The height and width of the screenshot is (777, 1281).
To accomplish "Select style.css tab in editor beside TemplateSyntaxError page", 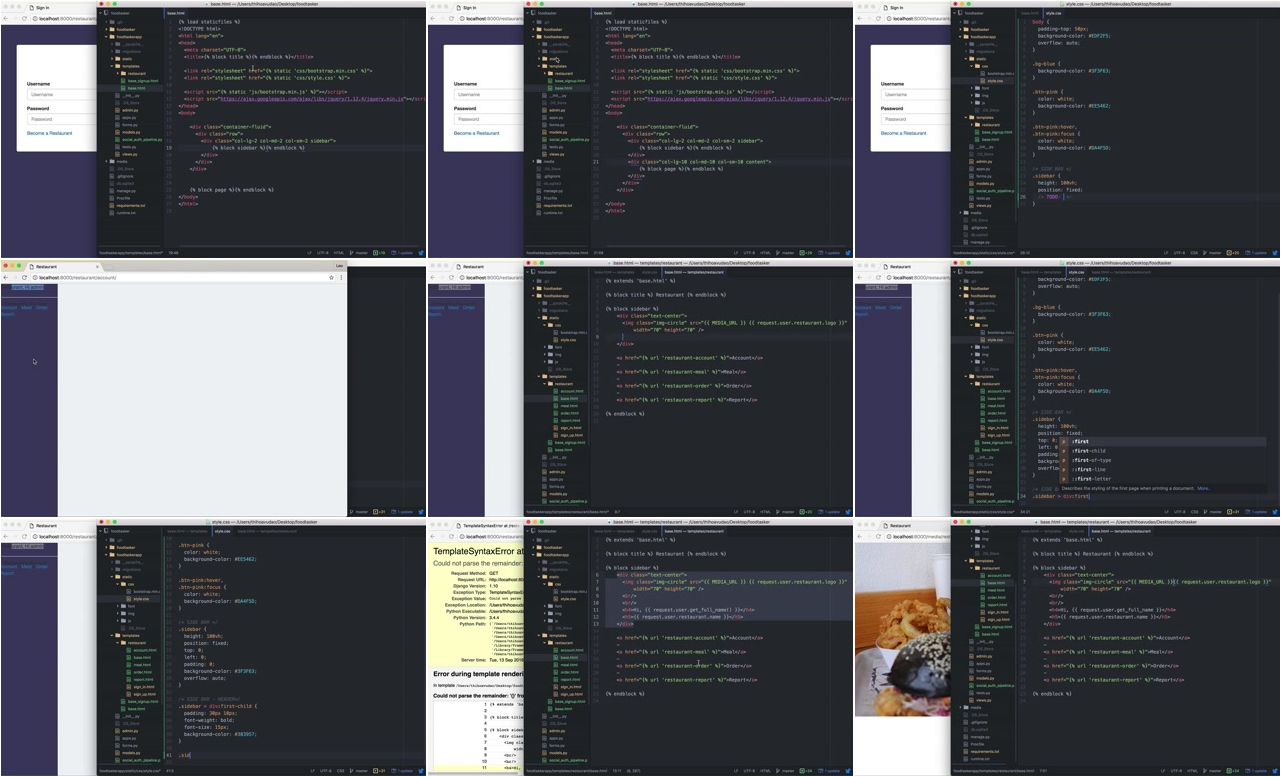I will pyautogui.click(x=649, y=532).
